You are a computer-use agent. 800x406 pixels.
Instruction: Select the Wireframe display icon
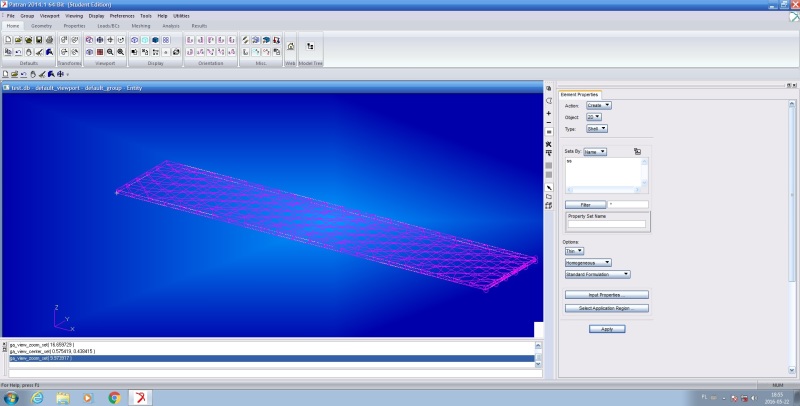point(135,40)
